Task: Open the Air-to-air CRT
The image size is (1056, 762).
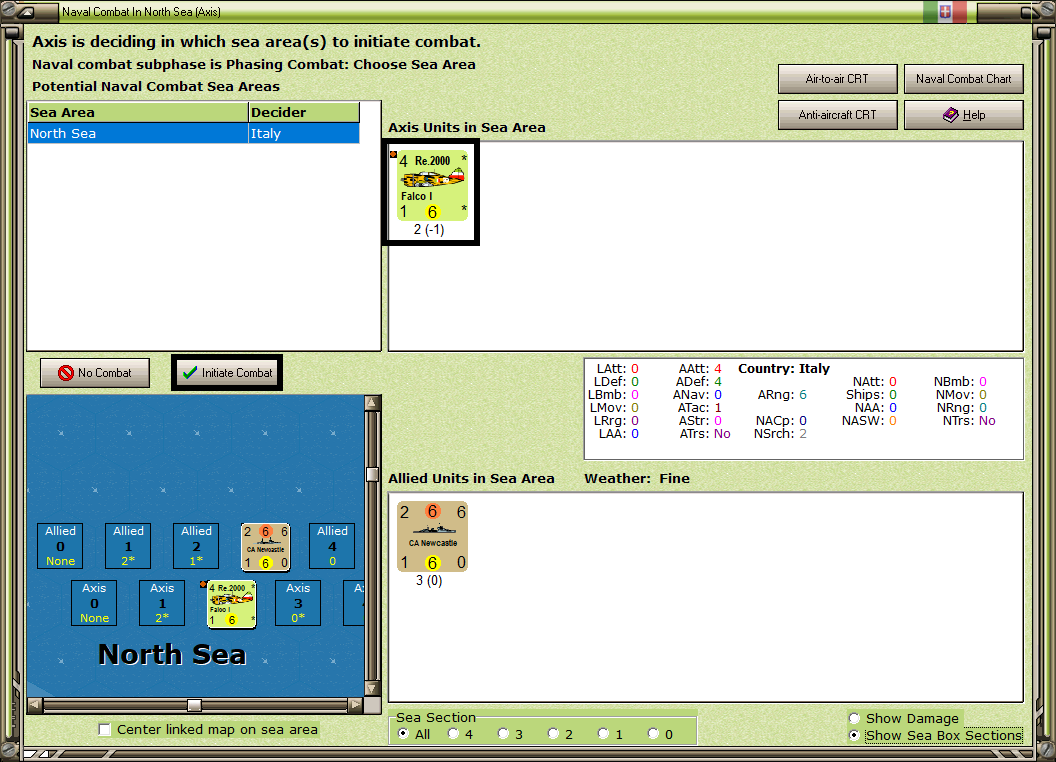Action: point(837,79)
